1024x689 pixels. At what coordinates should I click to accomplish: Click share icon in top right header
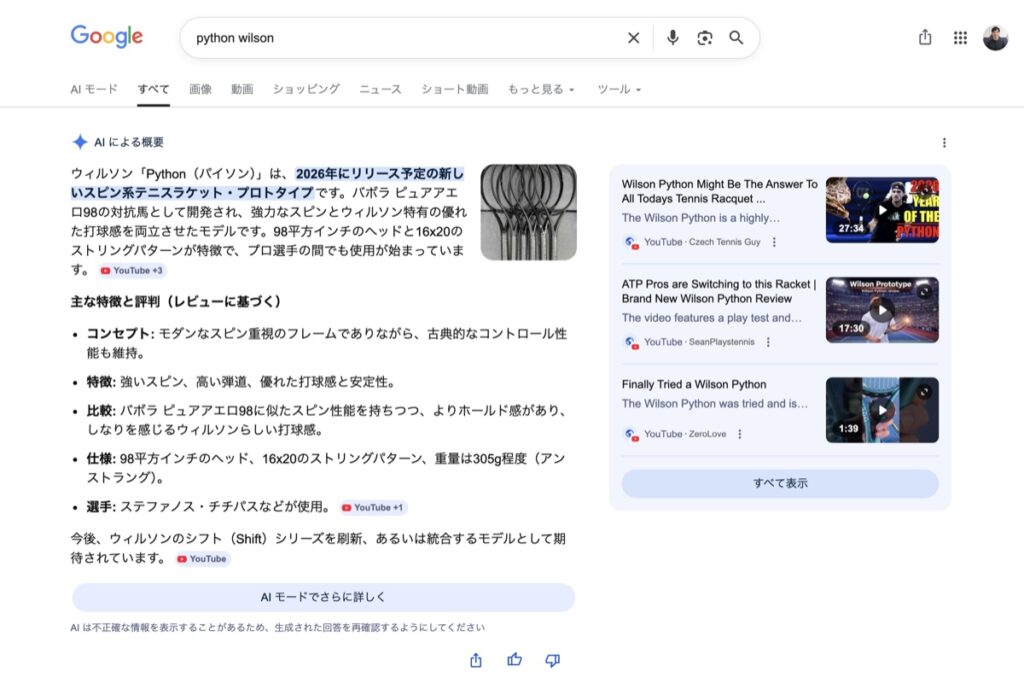[925, 37]
